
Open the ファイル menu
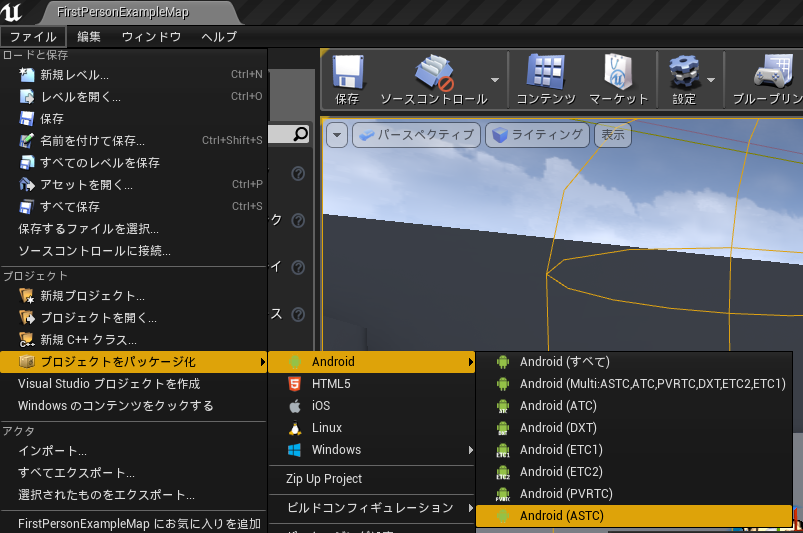(x=33, y=37)
